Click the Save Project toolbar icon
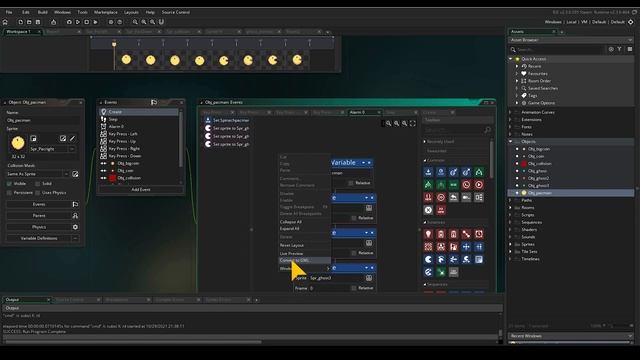Image resolution: width=640 pixels, height=360 pixels. point(38,22)
